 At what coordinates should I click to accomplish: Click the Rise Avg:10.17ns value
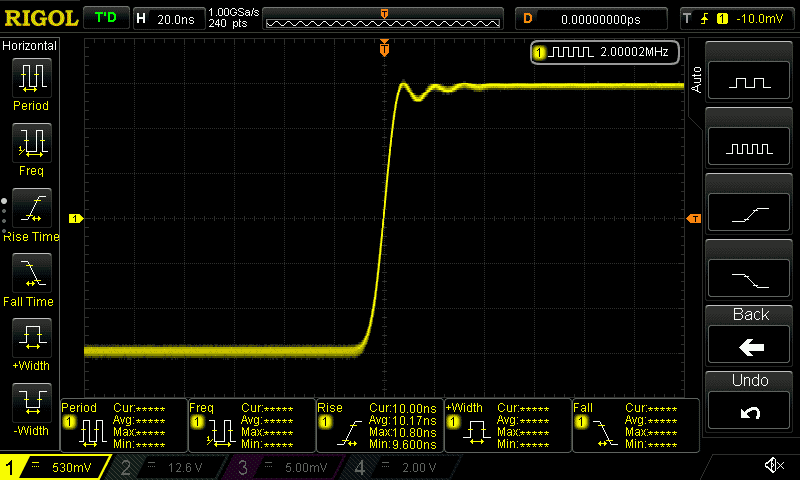pyautogui.click(x=403, y=420)
